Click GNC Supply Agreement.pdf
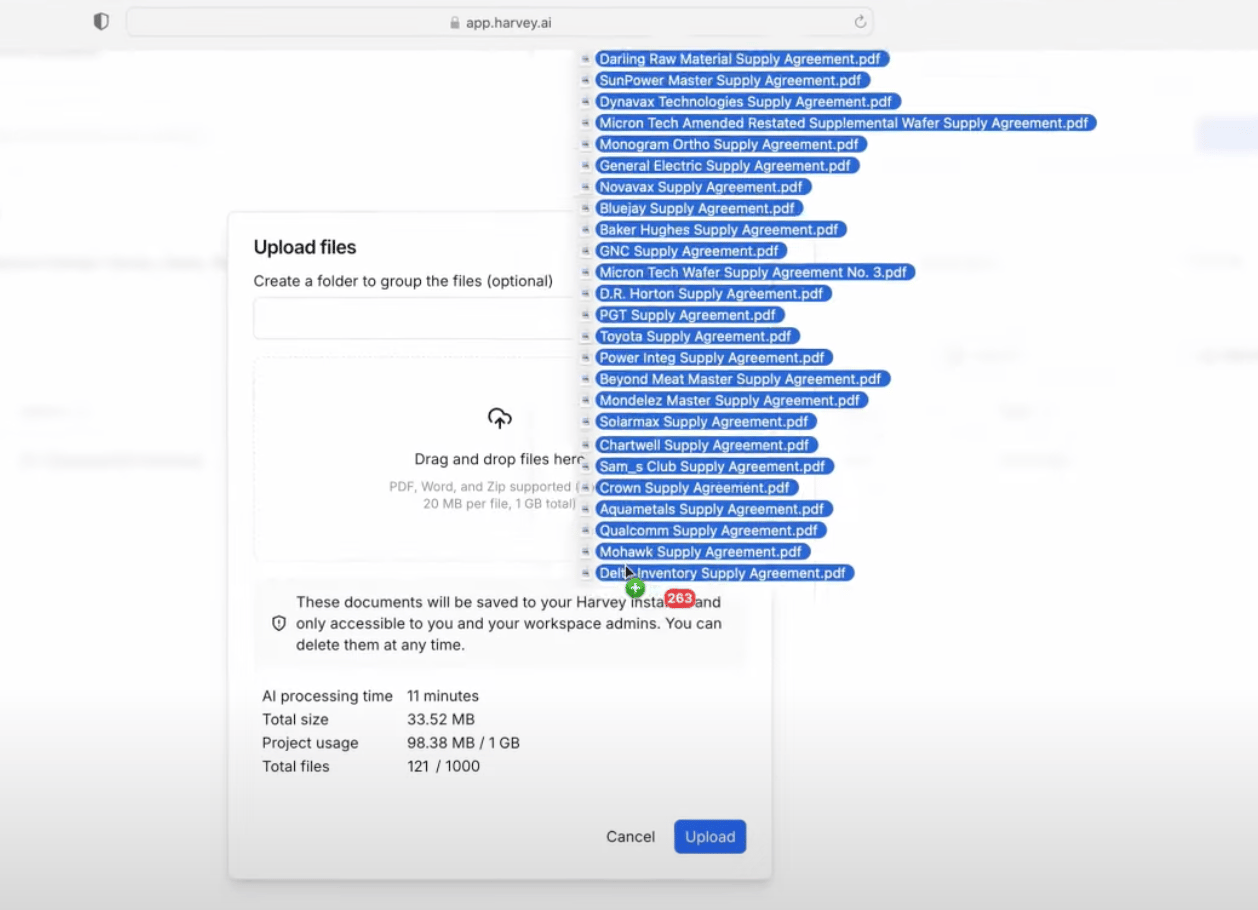The image size is (1258, 910). coord(691,251)
